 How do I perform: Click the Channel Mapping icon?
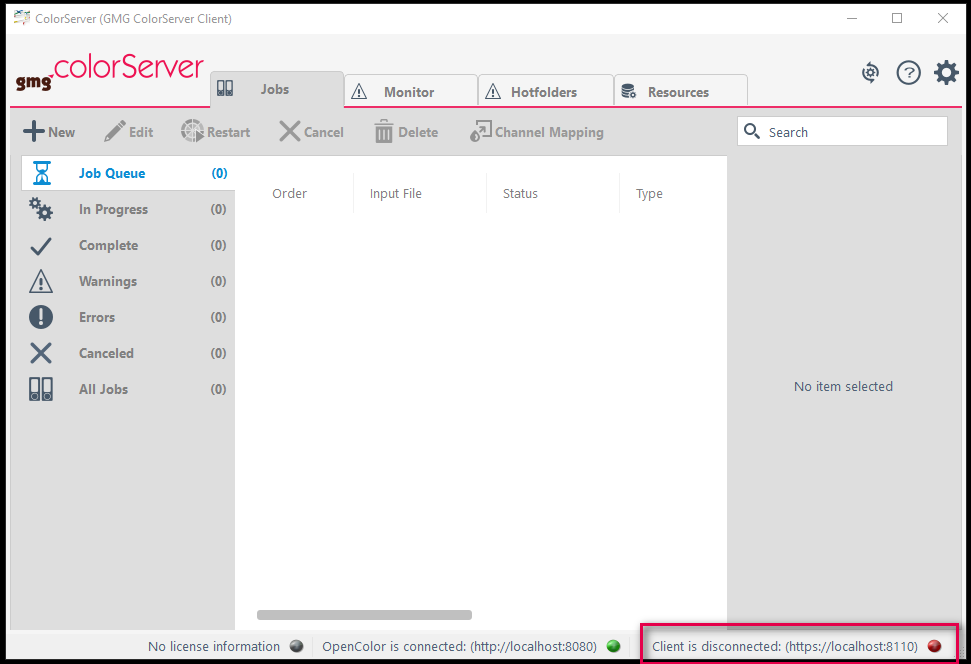[481, 131]
